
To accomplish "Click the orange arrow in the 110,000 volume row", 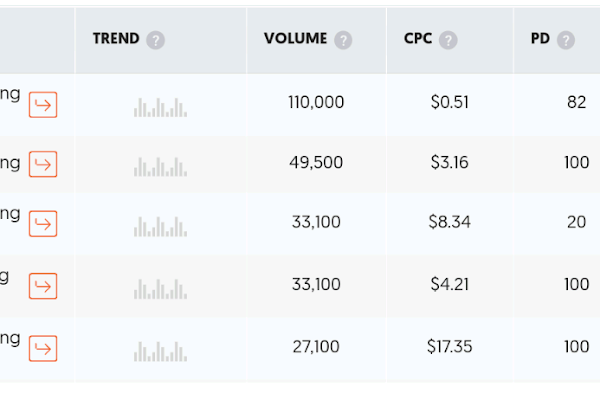I will (43, 104).
